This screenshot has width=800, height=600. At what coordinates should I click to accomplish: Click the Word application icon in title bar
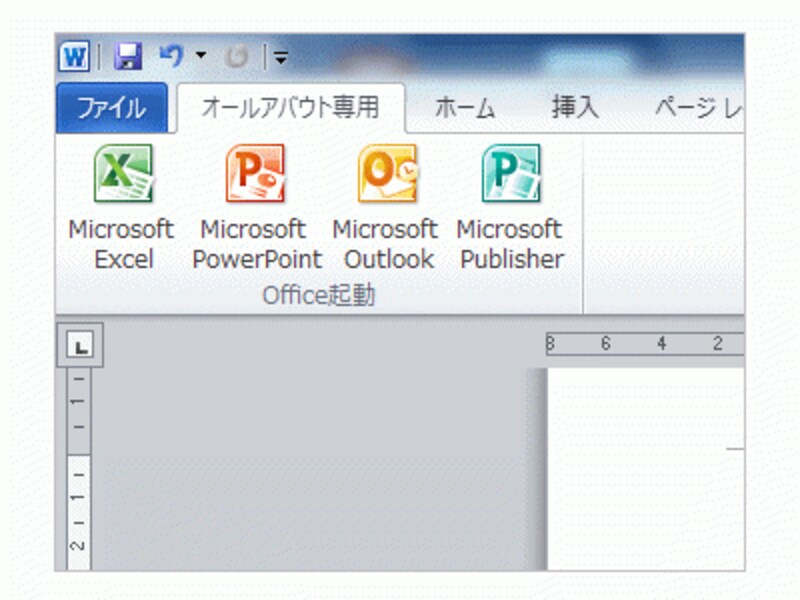pyautogui.click(x=74, y=56)
